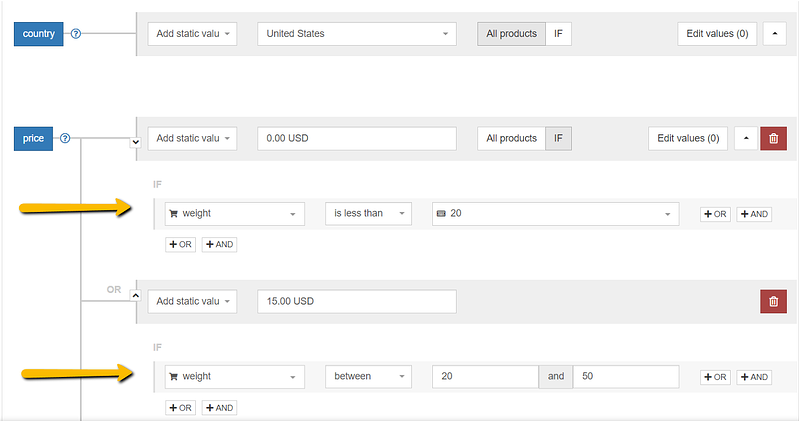
Task: Select IF toggle in the price row
Action: 558,139
